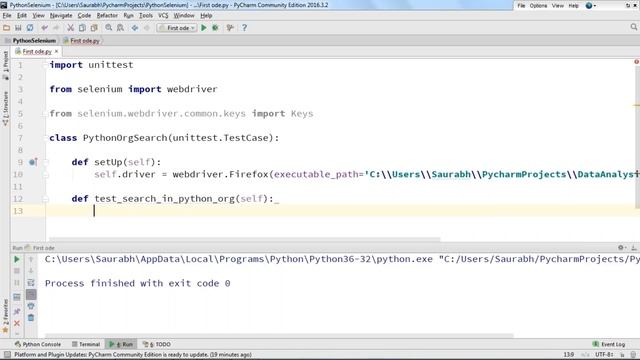Collapse setUp method fold marker at line 9

pos(46,162)
